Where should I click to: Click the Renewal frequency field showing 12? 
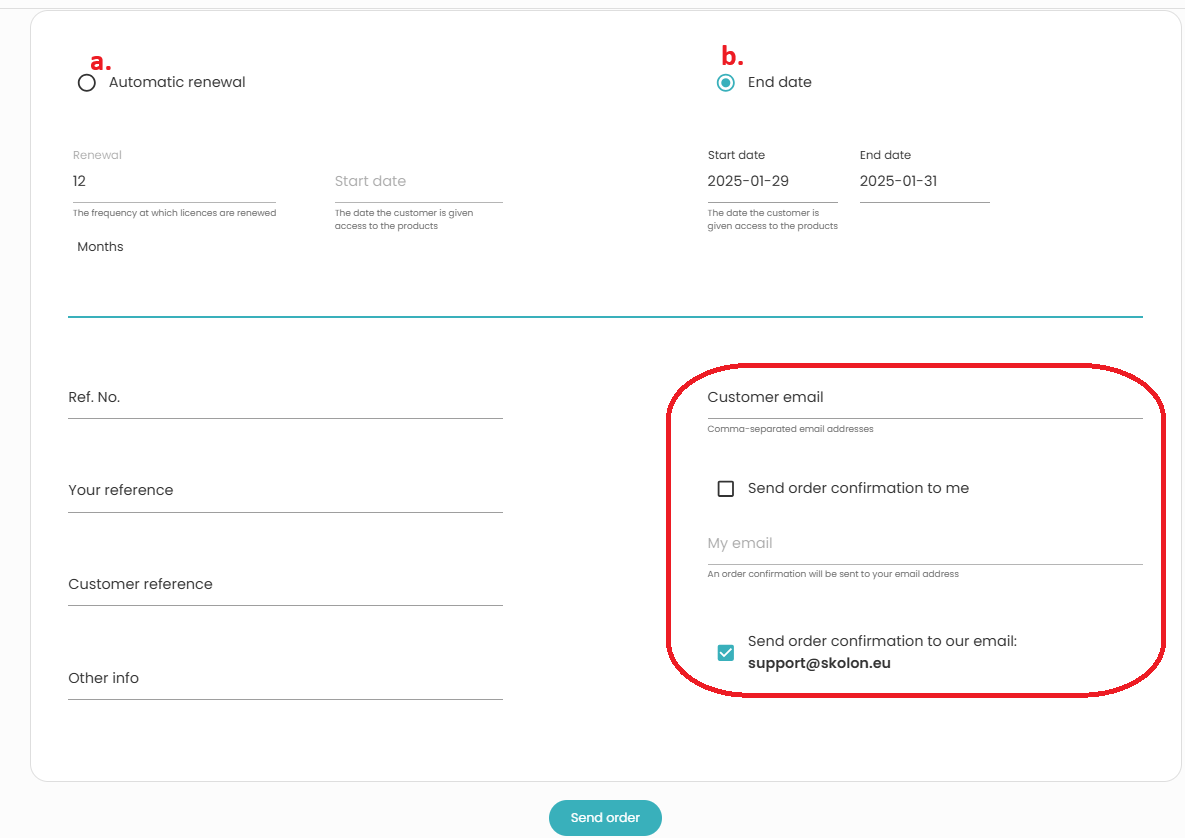coord(174,181)
